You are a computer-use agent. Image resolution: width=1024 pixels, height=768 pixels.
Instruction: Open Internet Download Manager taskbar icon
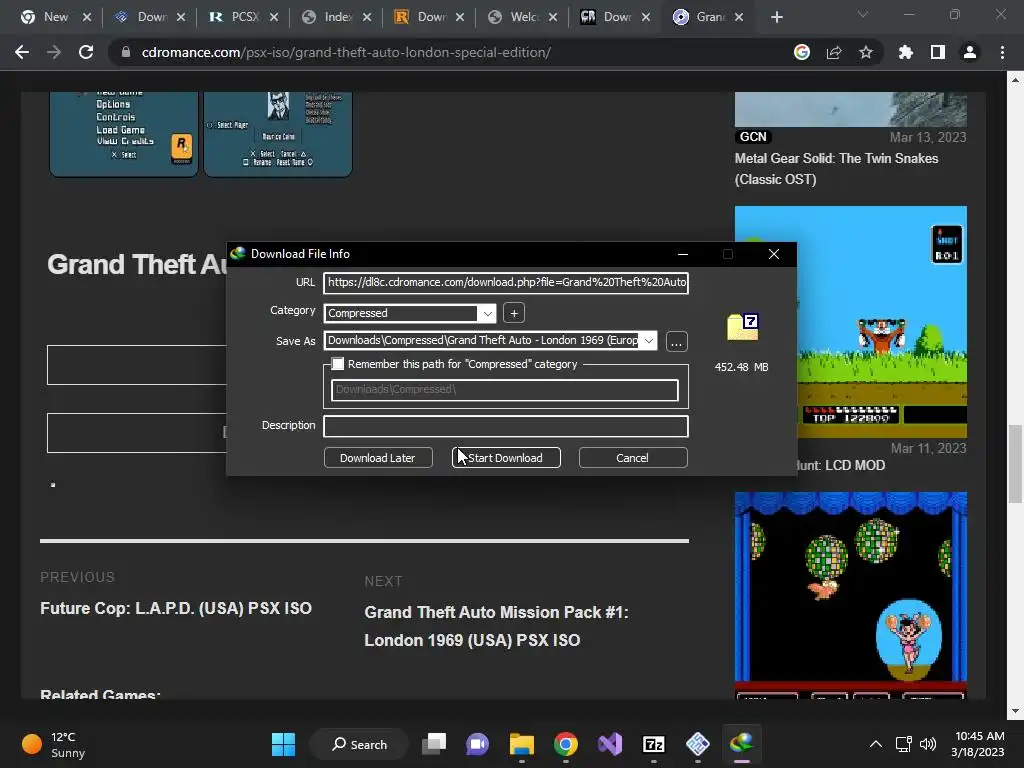742,744
